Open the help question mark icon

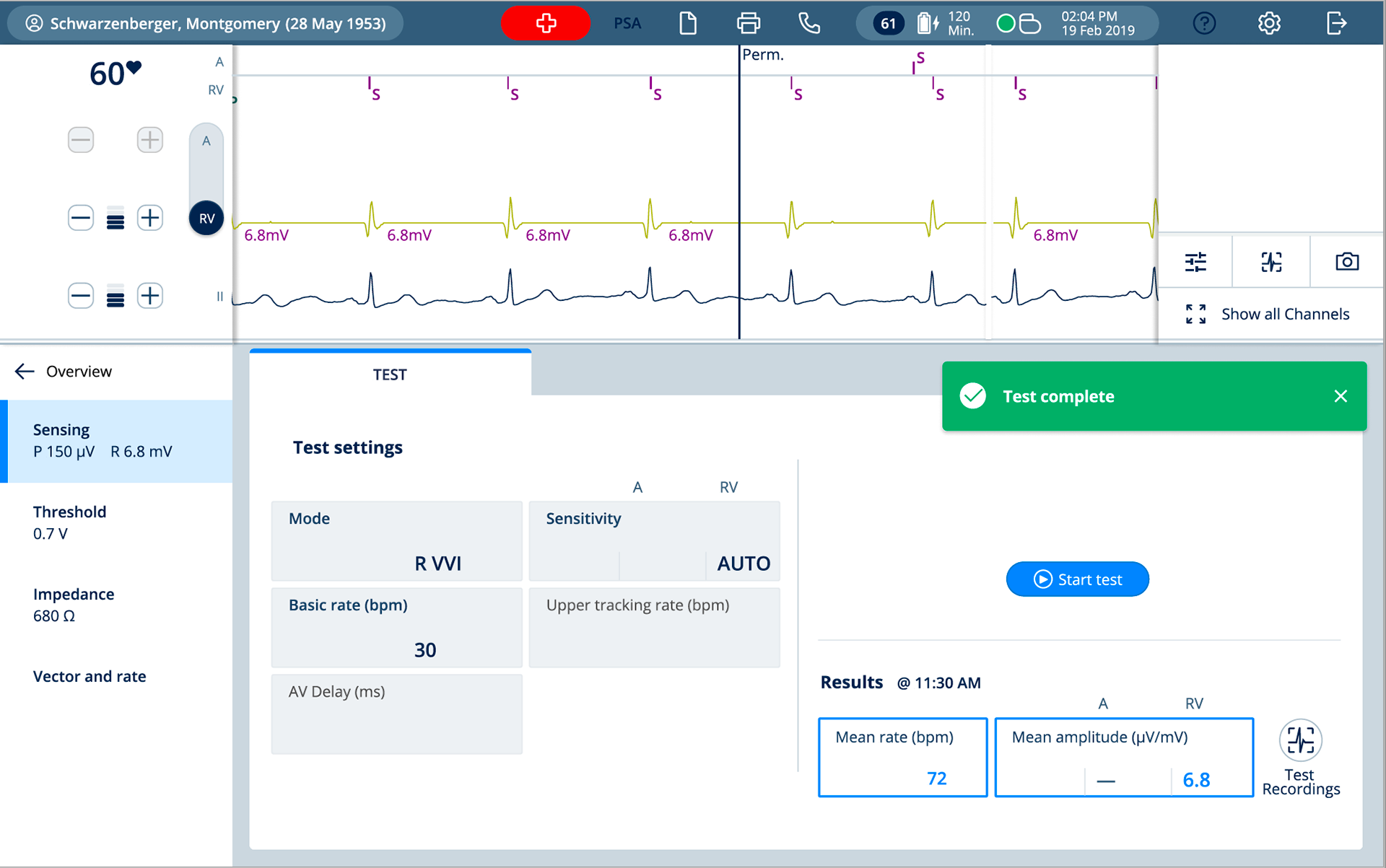(x=1204, y=23)
